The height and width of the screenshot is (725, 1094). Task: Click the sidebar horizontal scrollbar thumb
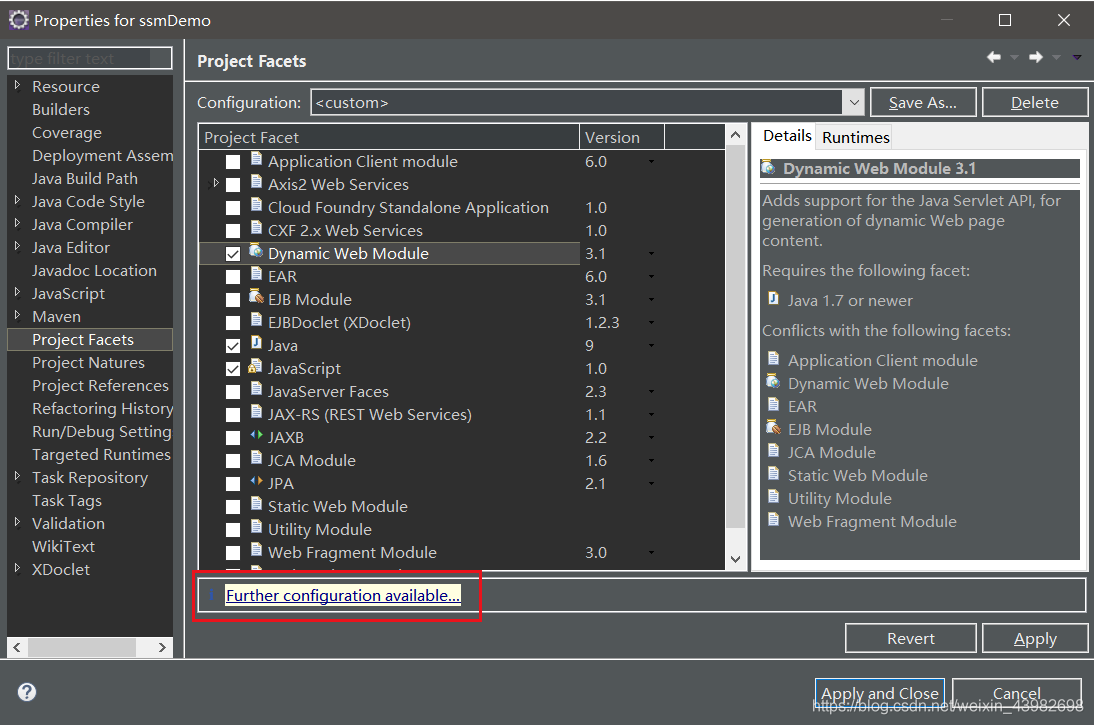pyautogui.click(x=82, y=648)
